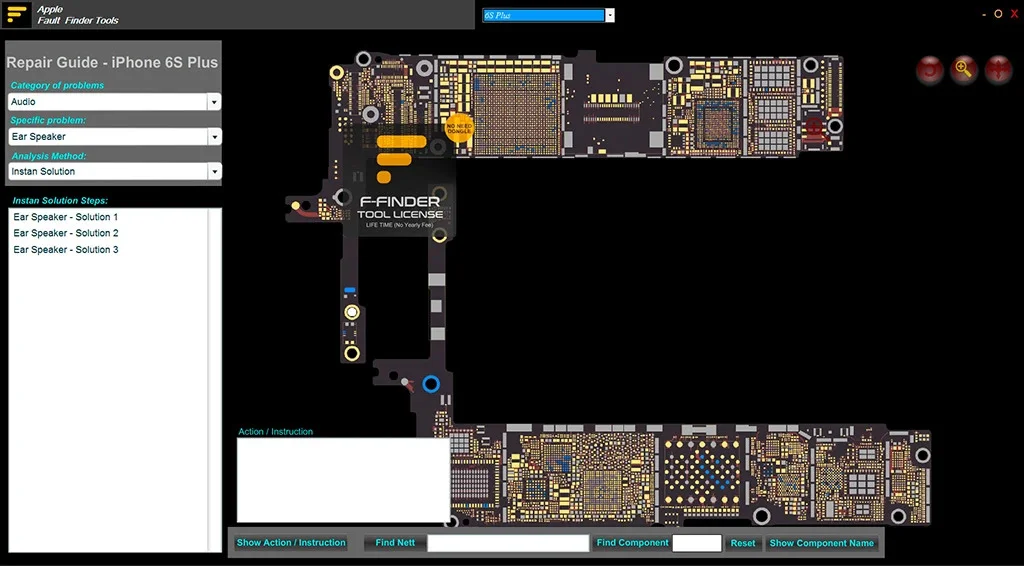Open the 6S Plus model dropdown
This screenshot has height=566, width=1024.
click(x=610, y=15)
